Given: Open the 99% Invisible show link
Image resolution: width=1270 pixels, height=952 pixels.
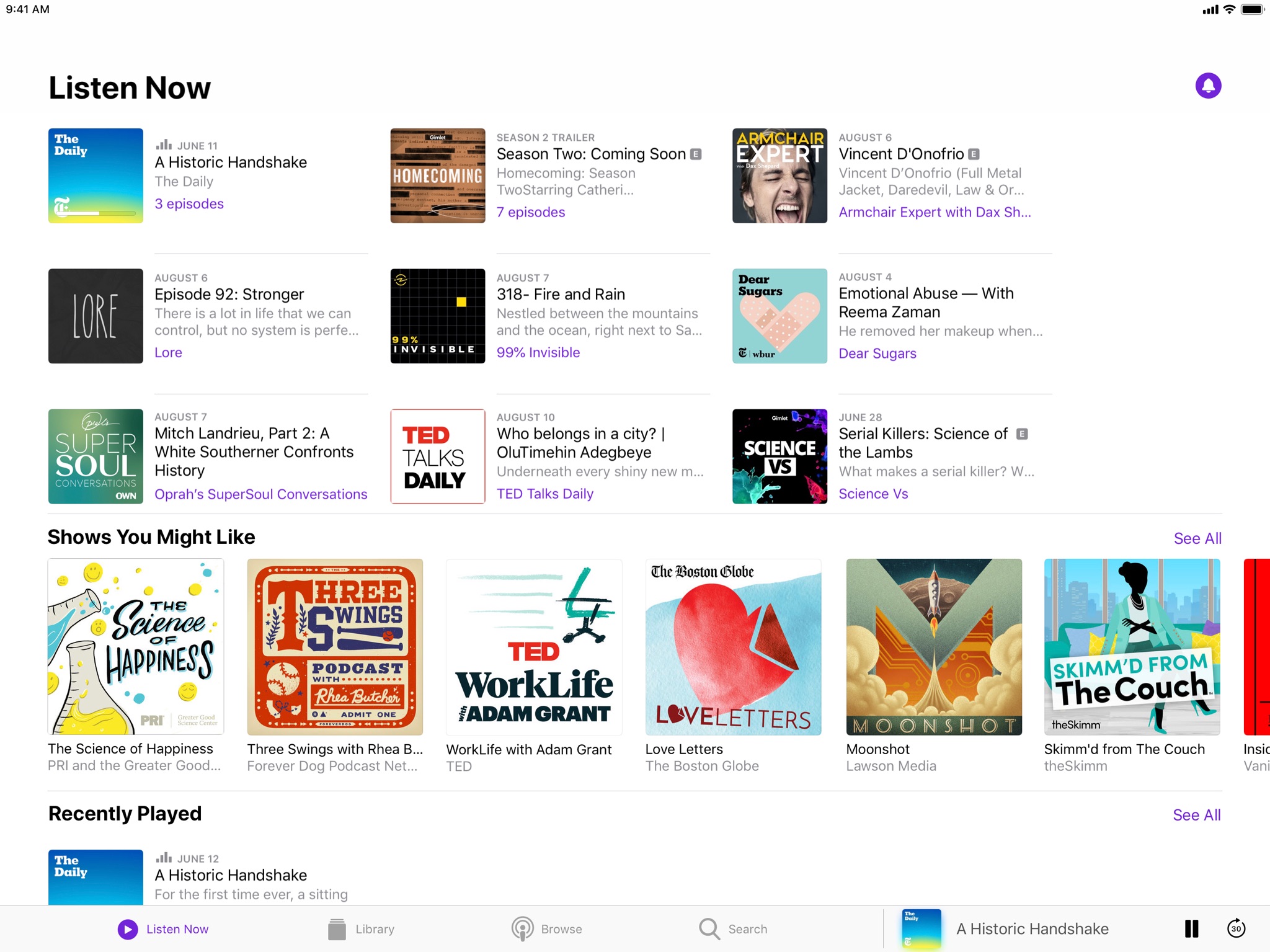Looking at the screenshot, I should click(x=538, y=352).
